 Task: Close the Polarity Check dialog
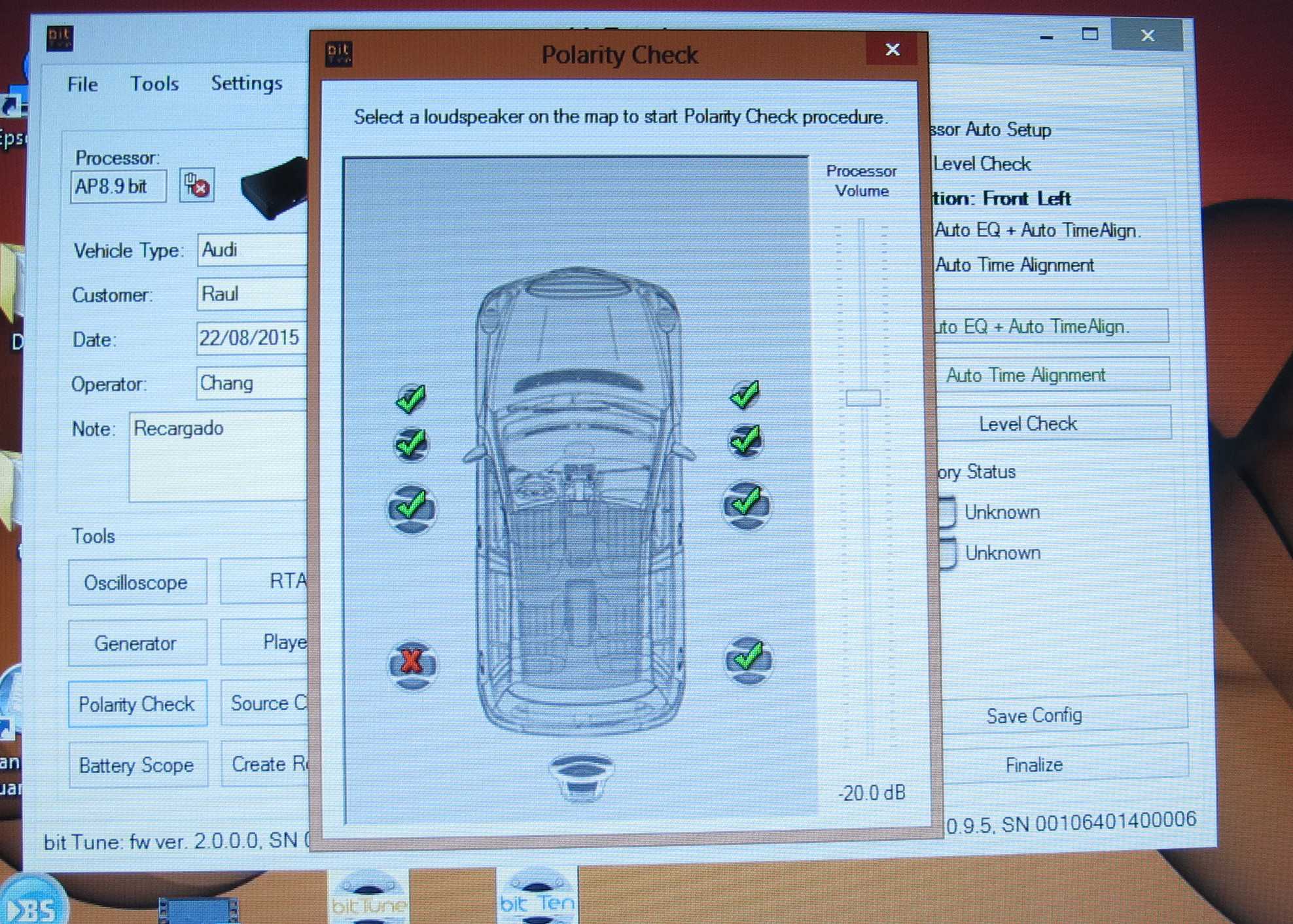tap(893, 50)
